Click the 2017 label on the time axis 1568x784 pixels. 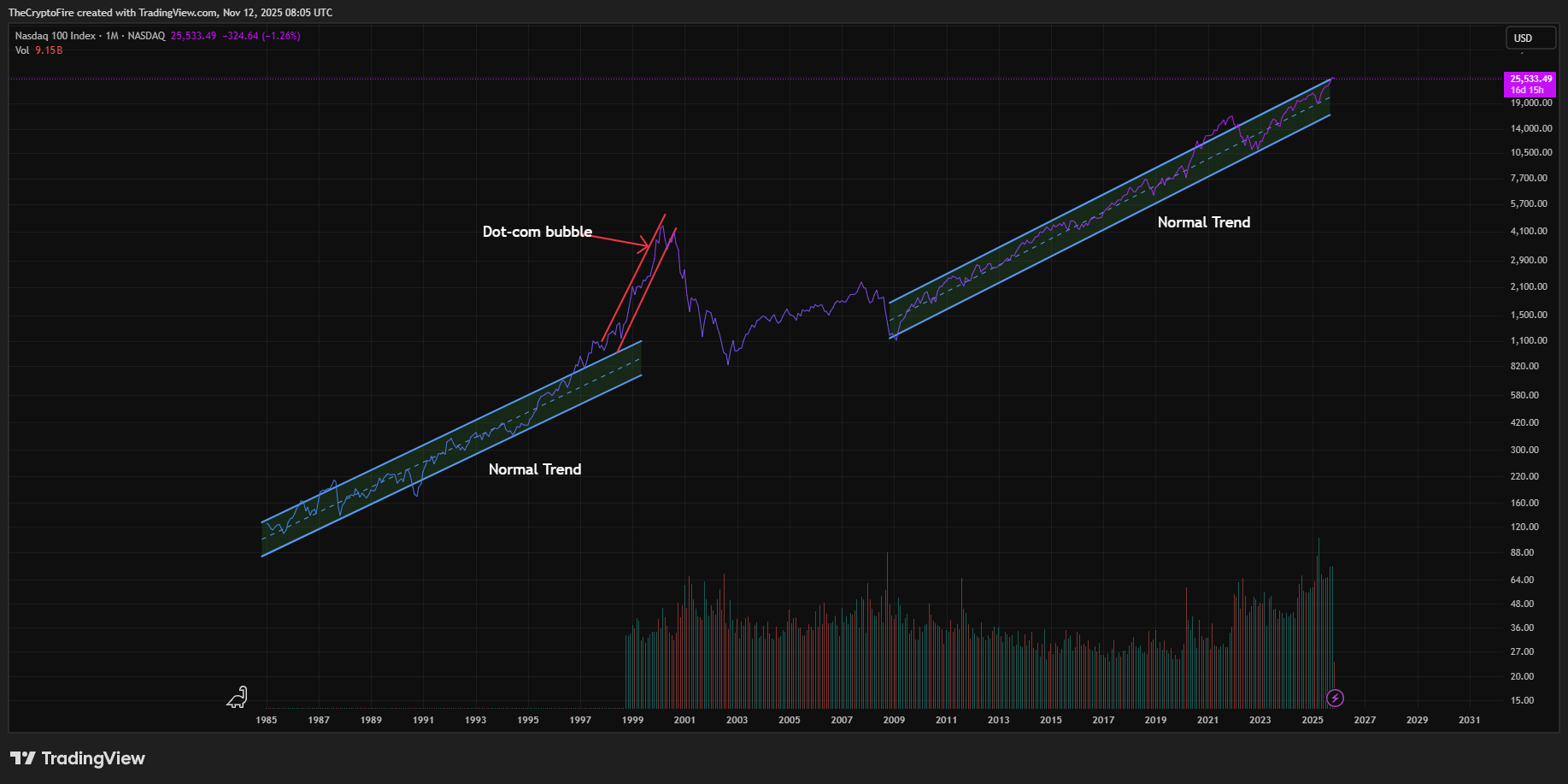[1104, 720]
